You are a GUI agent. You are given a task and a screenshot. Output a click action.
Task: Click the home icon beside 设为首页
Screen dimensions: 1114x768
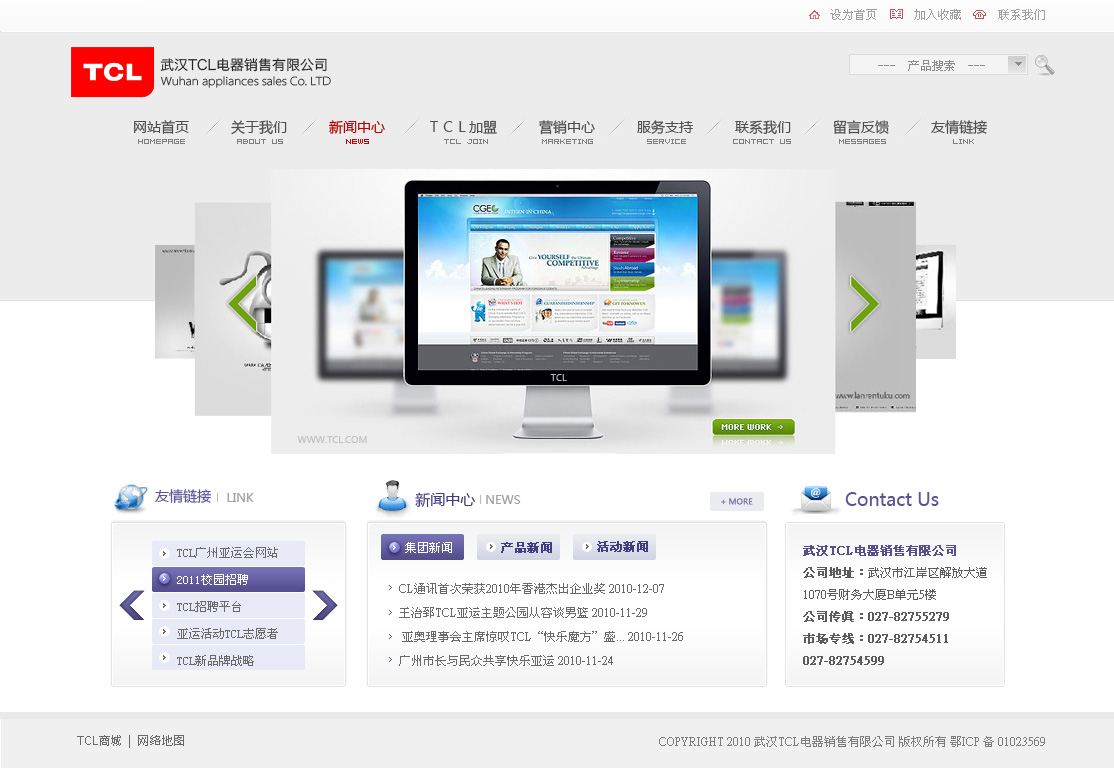pos(814,15)
